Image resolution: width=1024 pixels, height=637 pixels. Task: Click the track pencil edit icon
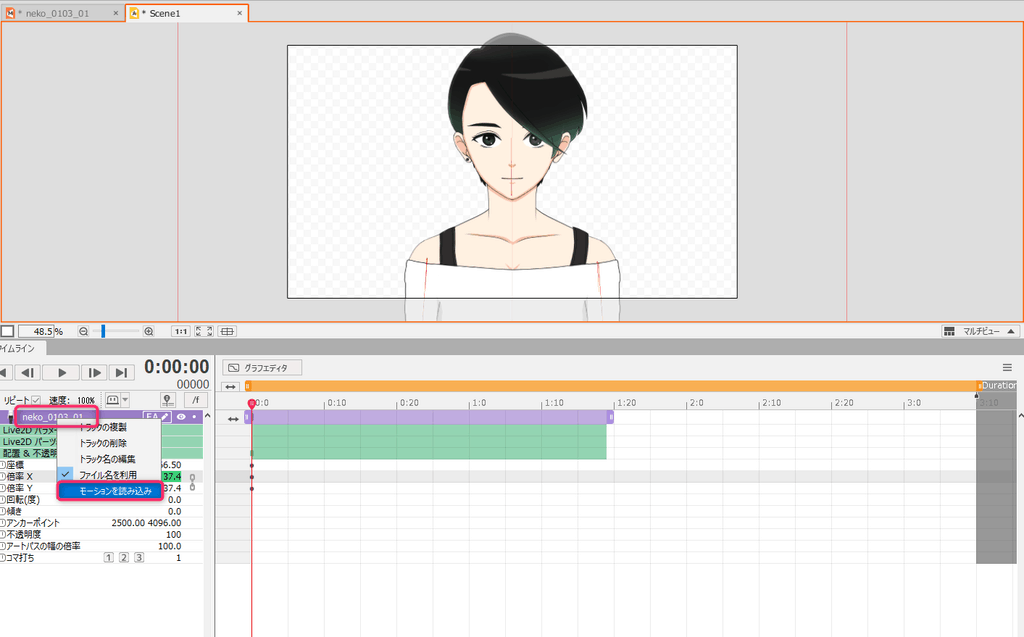click(165, 416)
